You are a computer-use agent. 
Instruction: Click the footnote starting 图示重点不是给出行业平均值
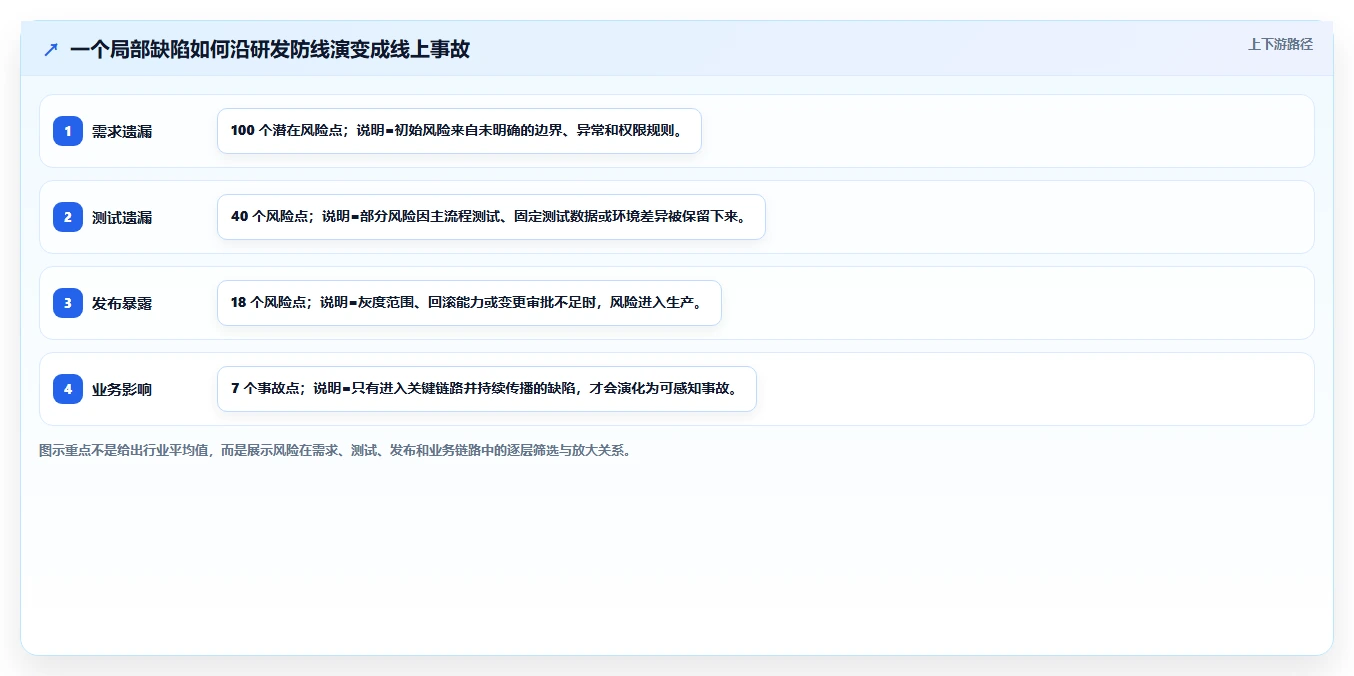[x=335, y=450]
